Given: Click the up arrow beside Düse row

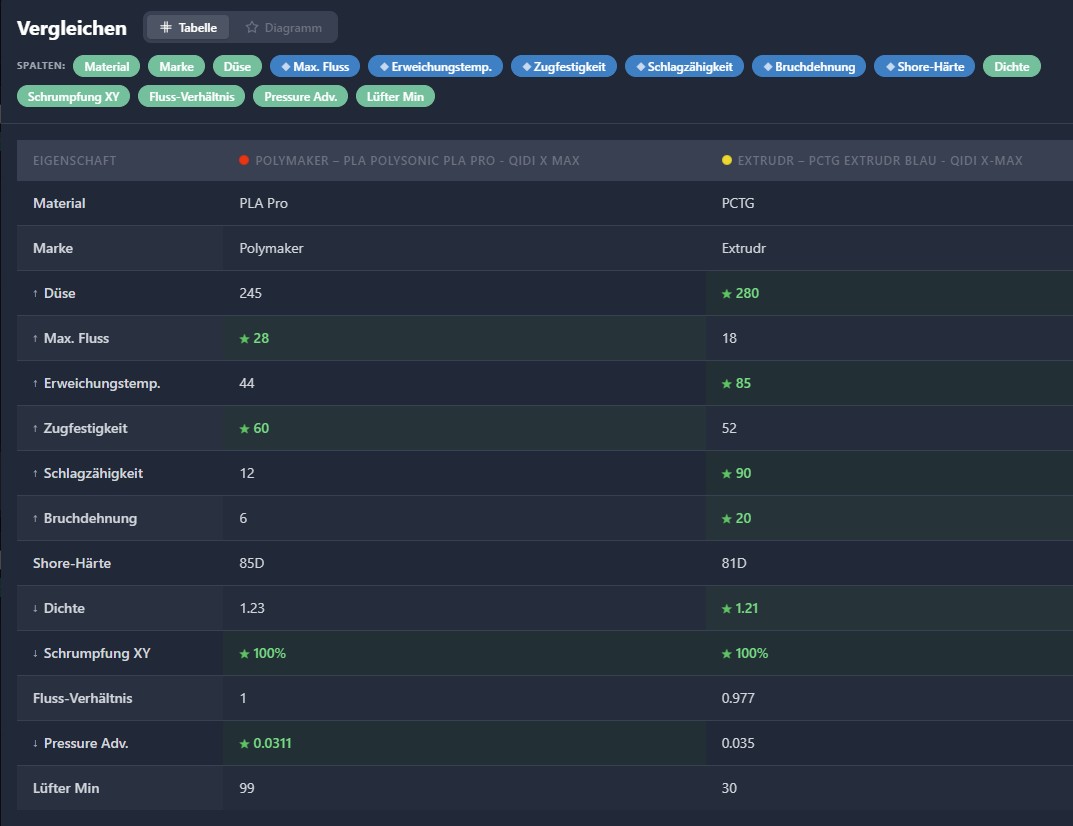Looking at the screenshot, I should [35, 293].
